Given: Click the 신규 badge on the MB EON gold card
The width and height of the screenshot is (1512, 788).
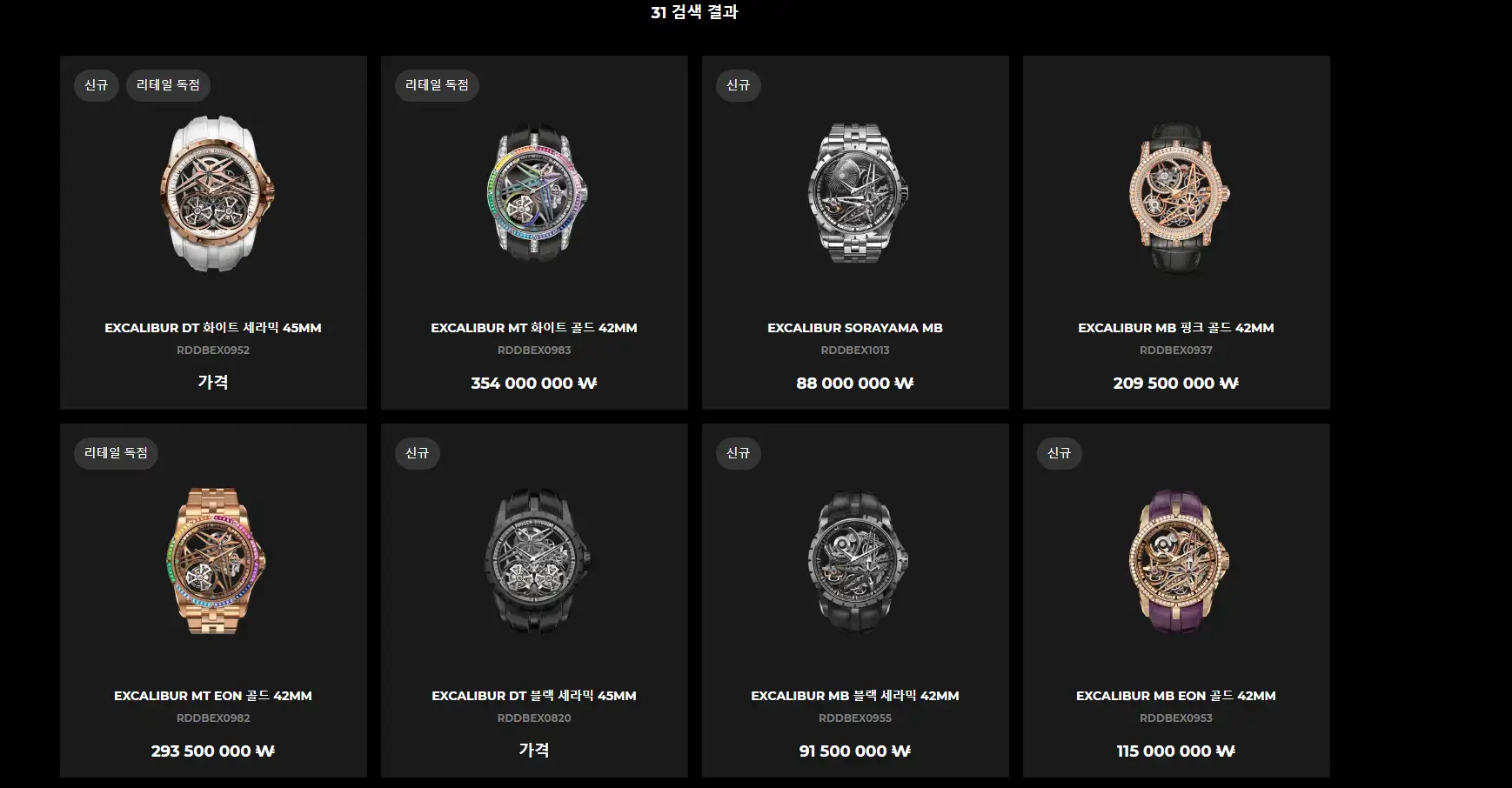Looking at the screenshot, I should click(x=1060, y=453).
